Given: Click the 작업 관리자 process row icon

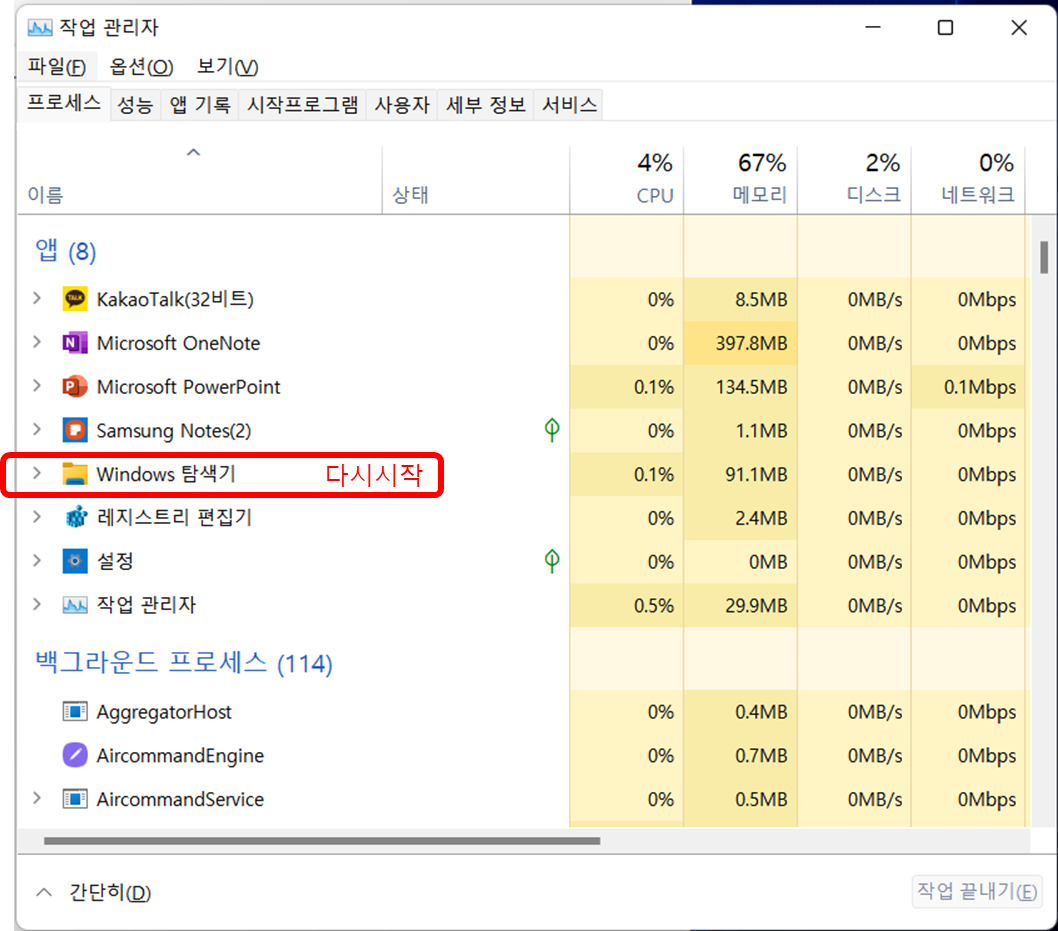Looking at the screenshot, I should click(x=75, y=605).
